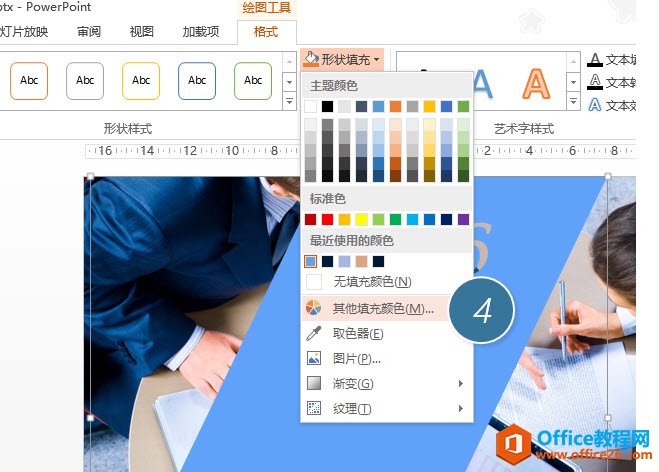Screen dimensions: 659x472
Task: Switch to the 格式 ribbon tab
Action: (266, 32)
